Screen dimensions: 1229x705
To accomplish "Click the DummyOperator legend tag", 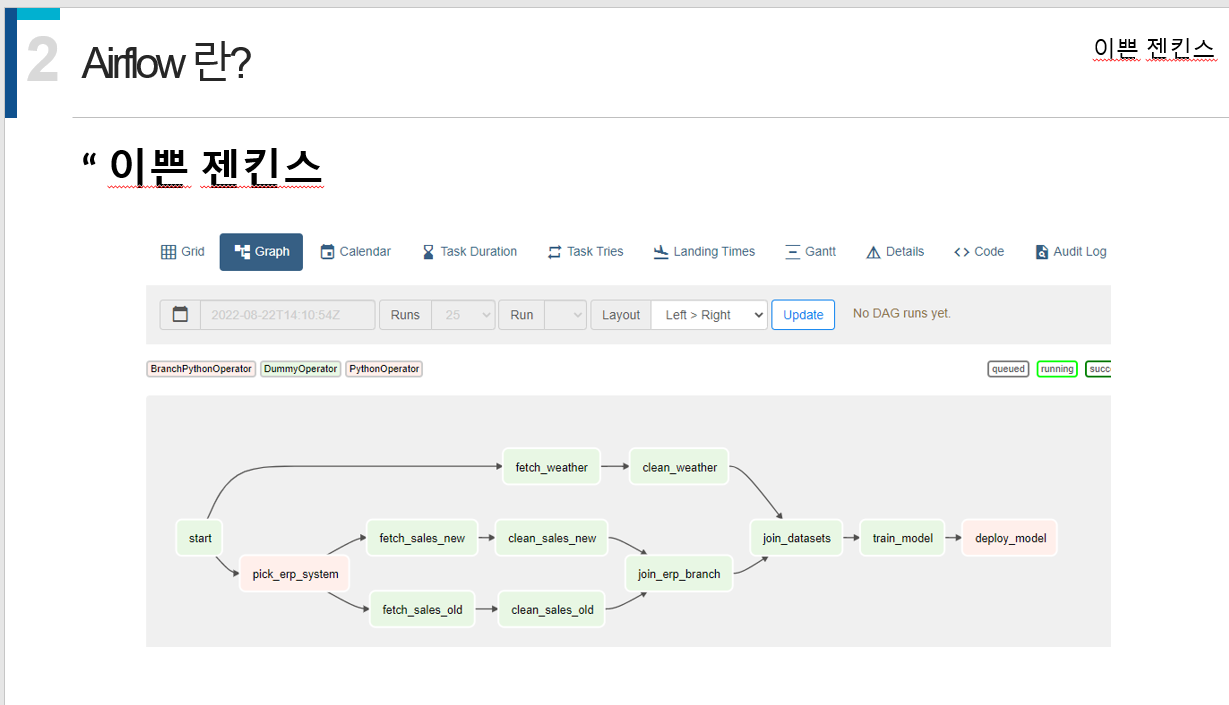I will pyautogui.click(x=301, y=369).
